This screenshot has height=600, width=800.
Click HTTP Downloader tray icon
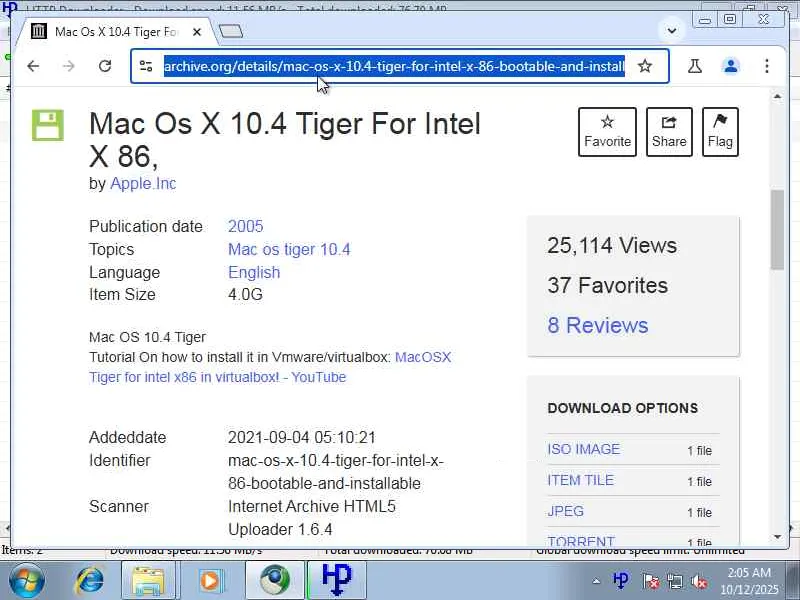(621, 581)
